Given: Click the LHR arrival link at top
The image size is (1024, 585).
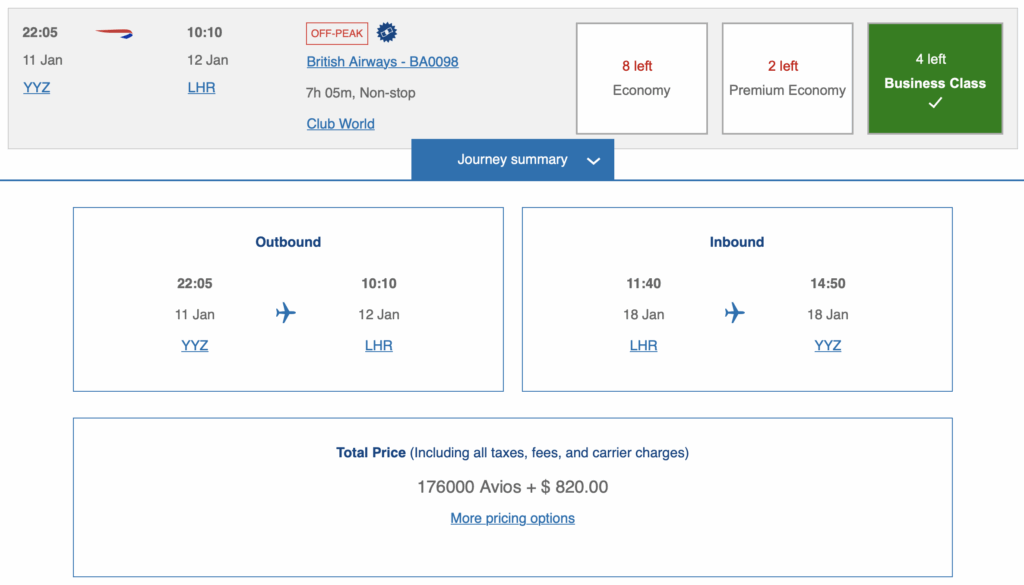Looking at the screenshot, I should click(x=201, y=87).
